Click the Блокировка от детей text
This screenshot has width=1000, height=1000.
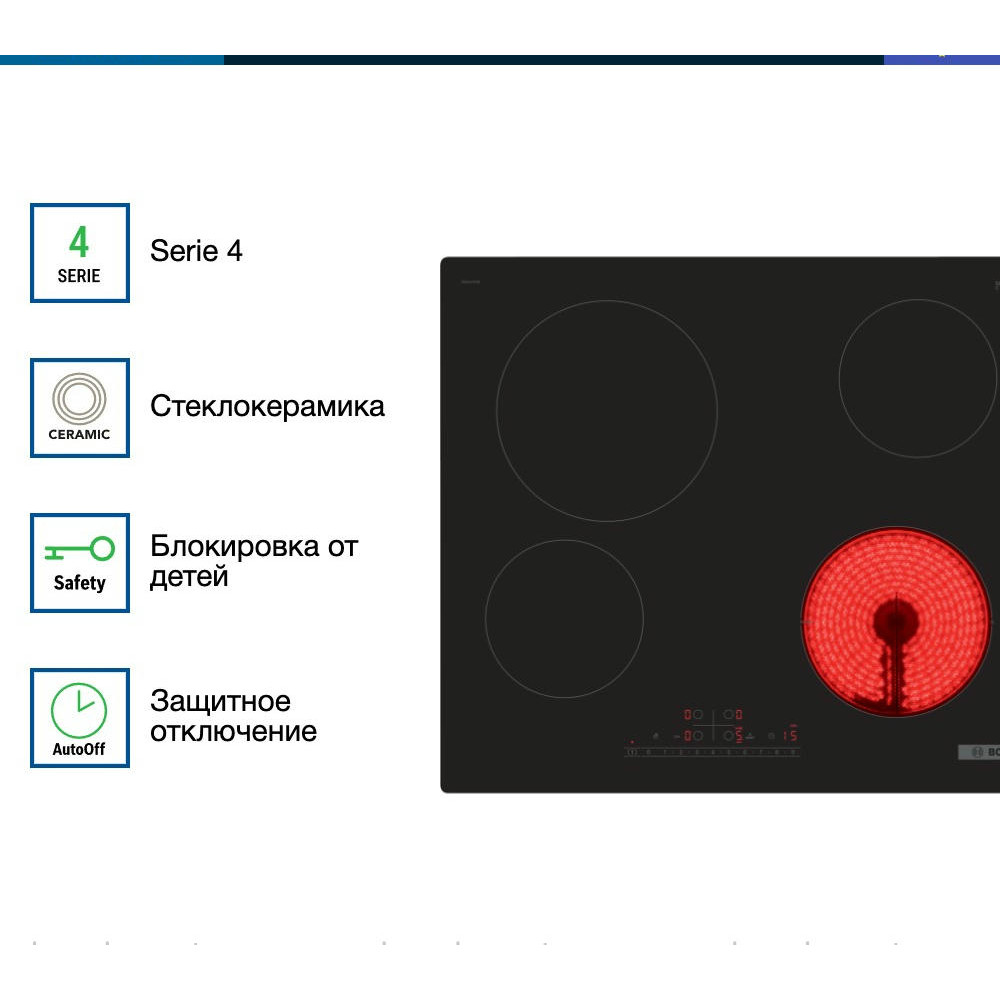click(x=253, y=561)
